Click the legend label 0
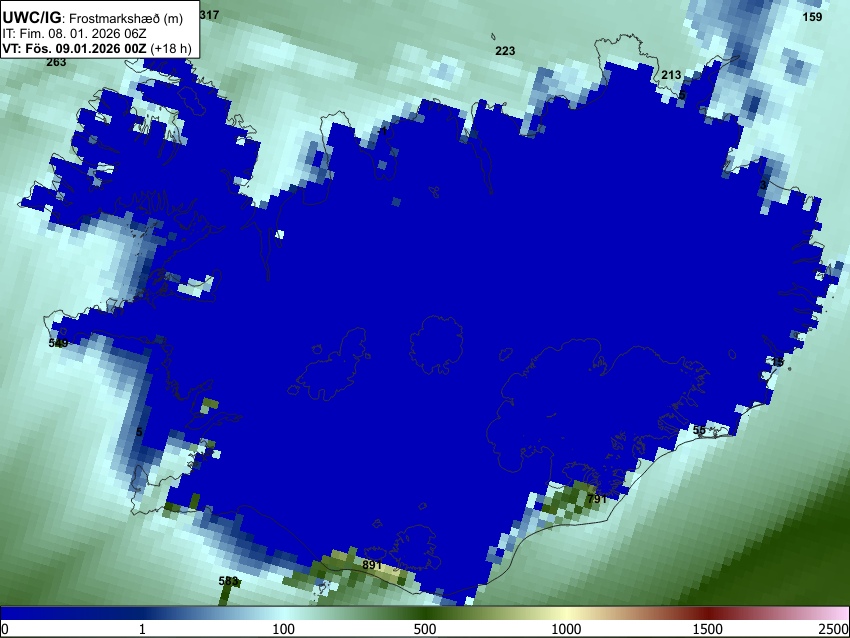The image size is (850, 638). point(5,629)
